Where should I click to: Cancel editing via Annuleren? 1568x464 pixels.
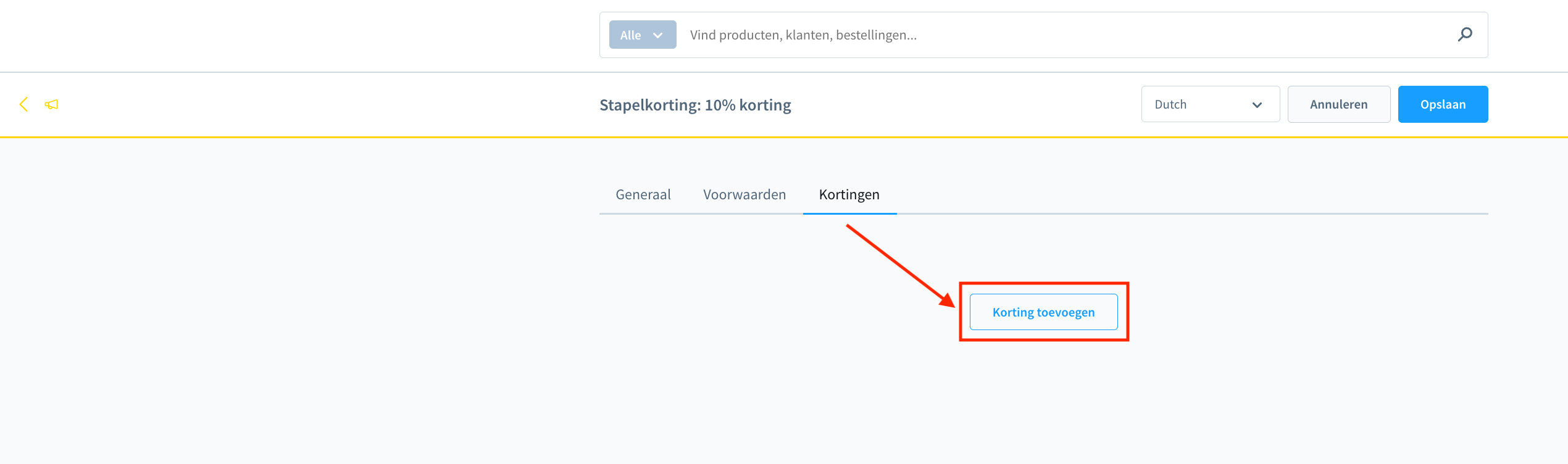click(x=1338, y=104)
